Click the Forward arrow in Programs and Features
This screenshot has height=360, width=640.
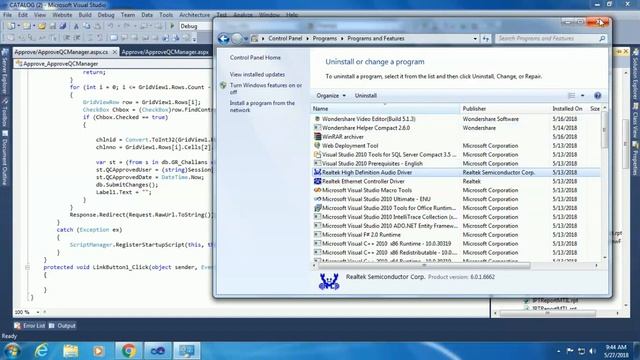pyautogui.click(x=237, y=39)
